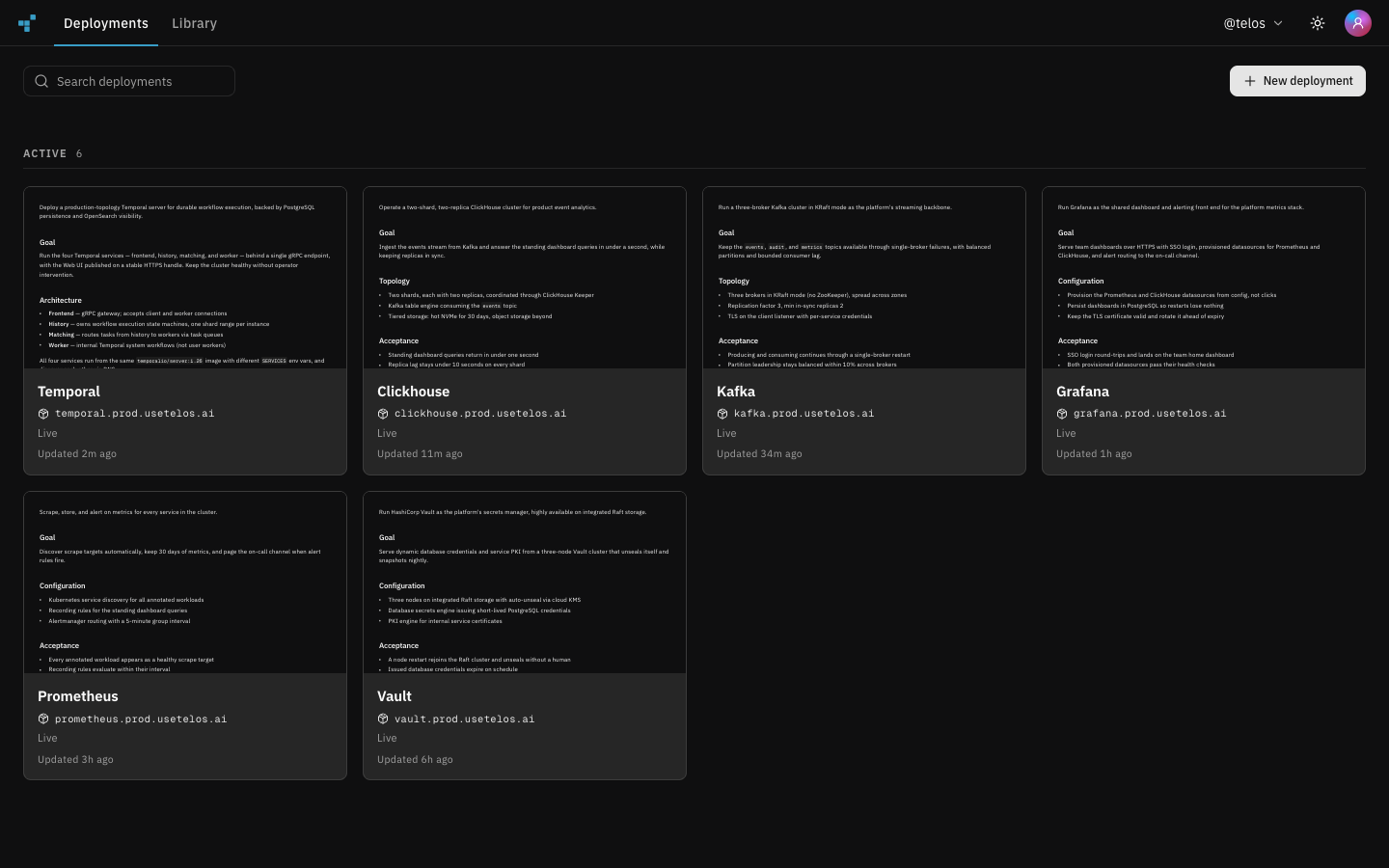Open the Kafka spec preview thumbnail

(864, 278)
